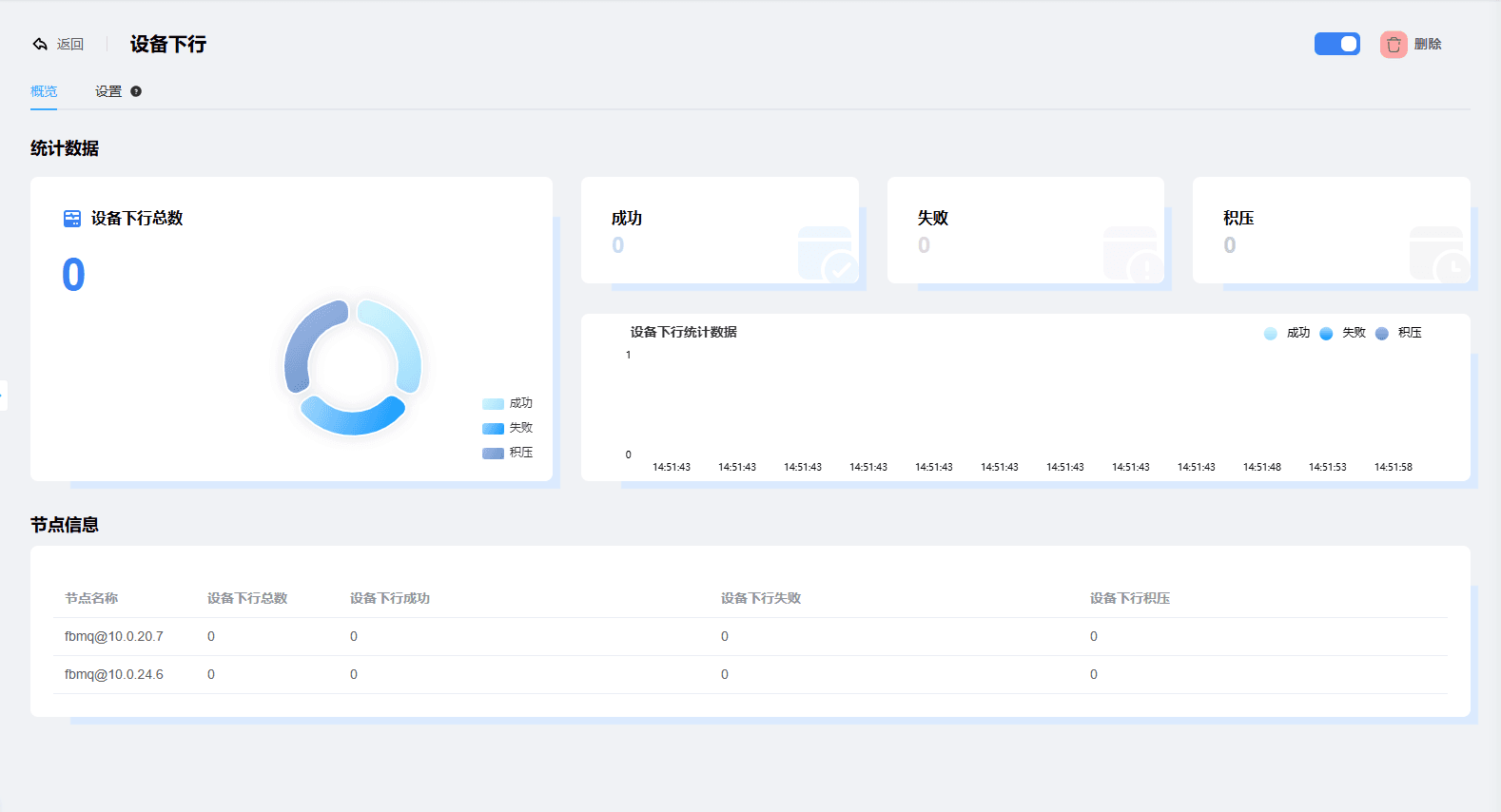Open the 设置 tab
The height and width of the screenshot is (812, 1501).
pyautogui.click(x=108, y=91)
